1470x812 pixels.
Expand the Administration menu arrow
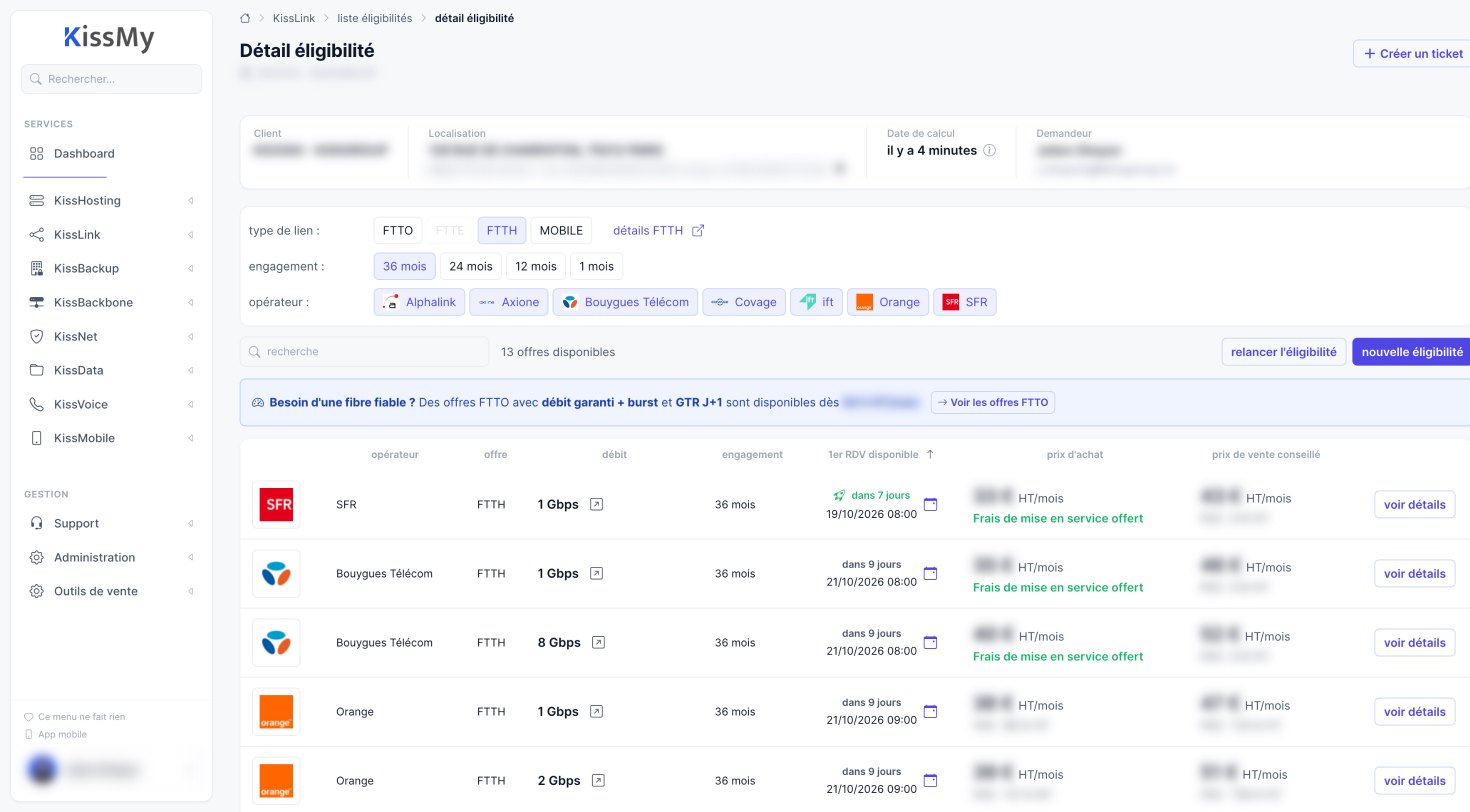coord(190,558)
